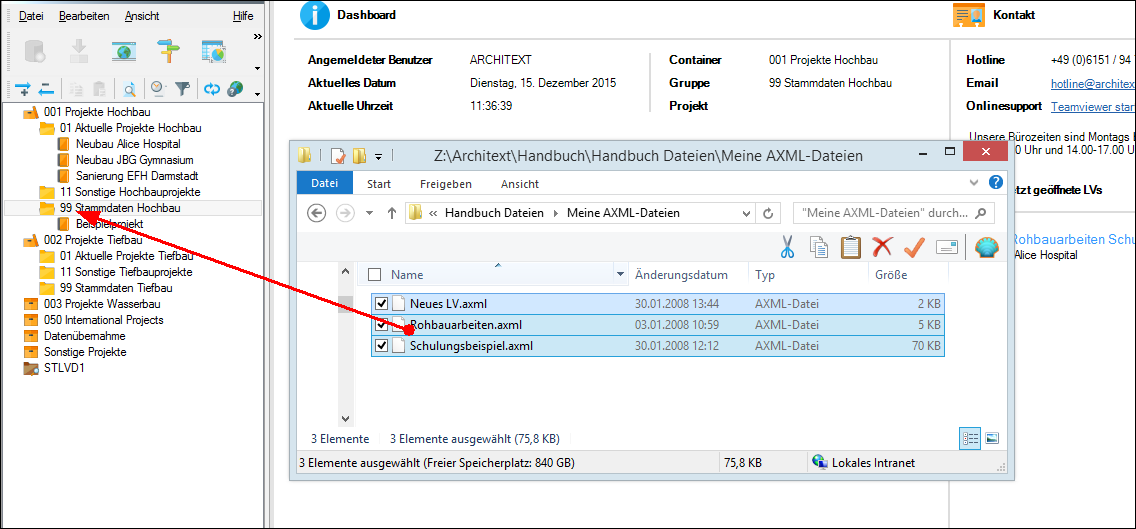The height and width of the screenshot is (529, 1136).
Task: Click the properties quick-access icon in Explorer title
Action: click(337, 155)
